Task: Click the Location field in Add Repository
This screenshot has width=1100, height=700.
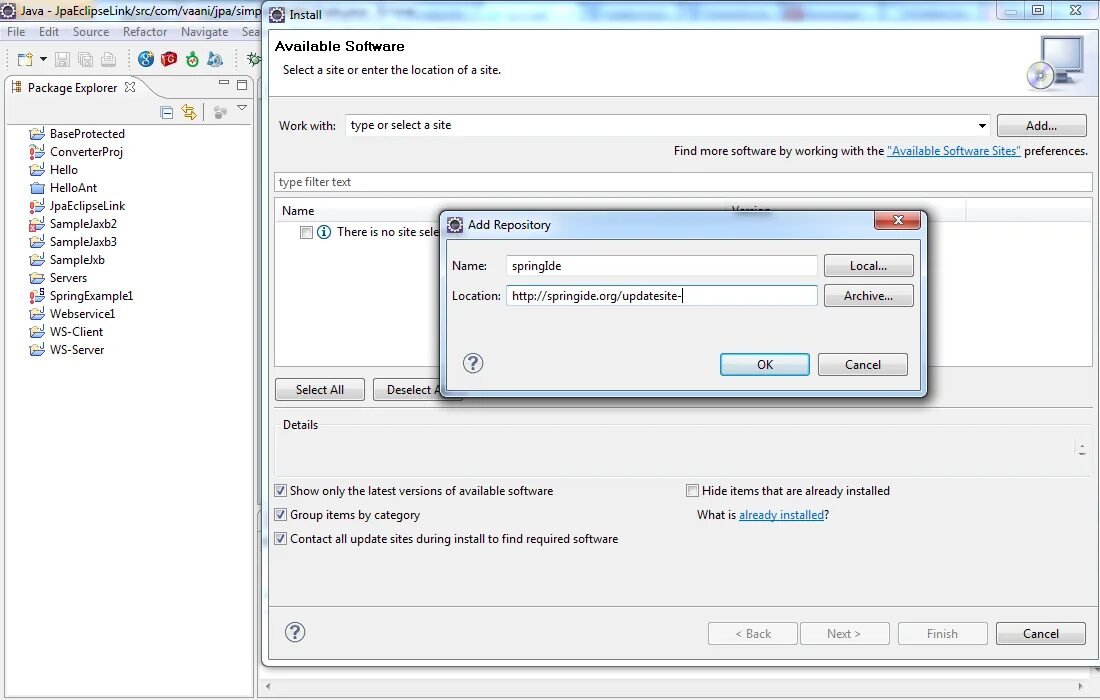Action: 662,295
